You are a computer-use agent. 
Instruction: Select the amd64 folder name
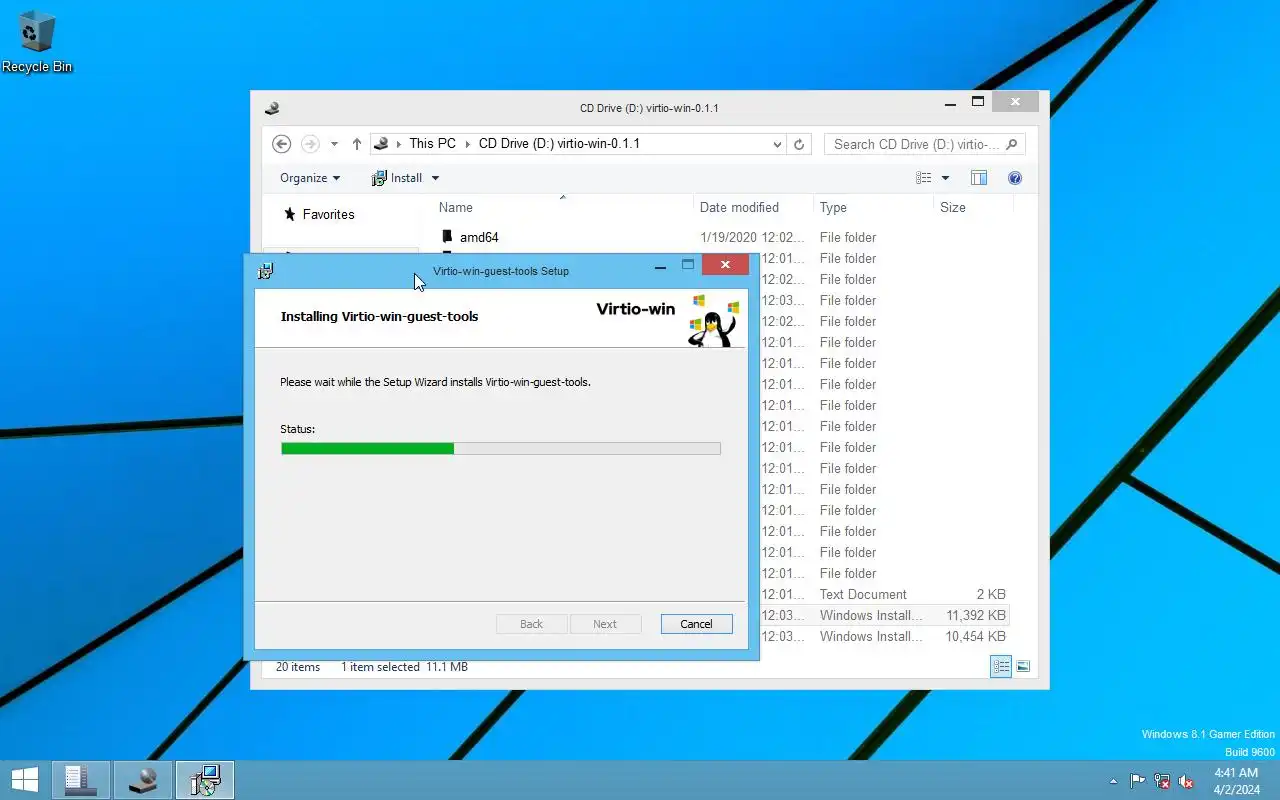479,237
